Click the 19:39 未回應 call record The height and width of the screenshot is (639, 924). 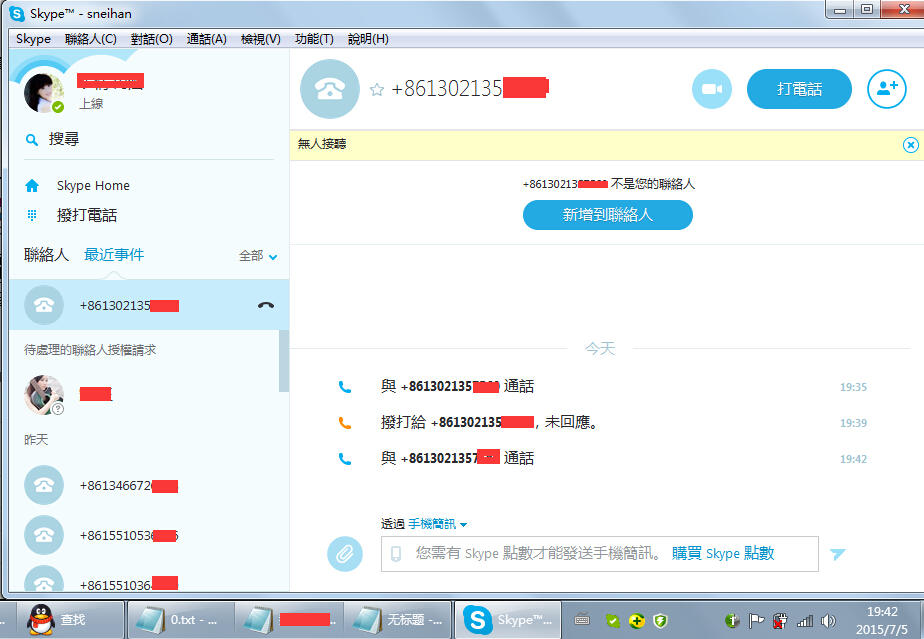pos(490,423)
